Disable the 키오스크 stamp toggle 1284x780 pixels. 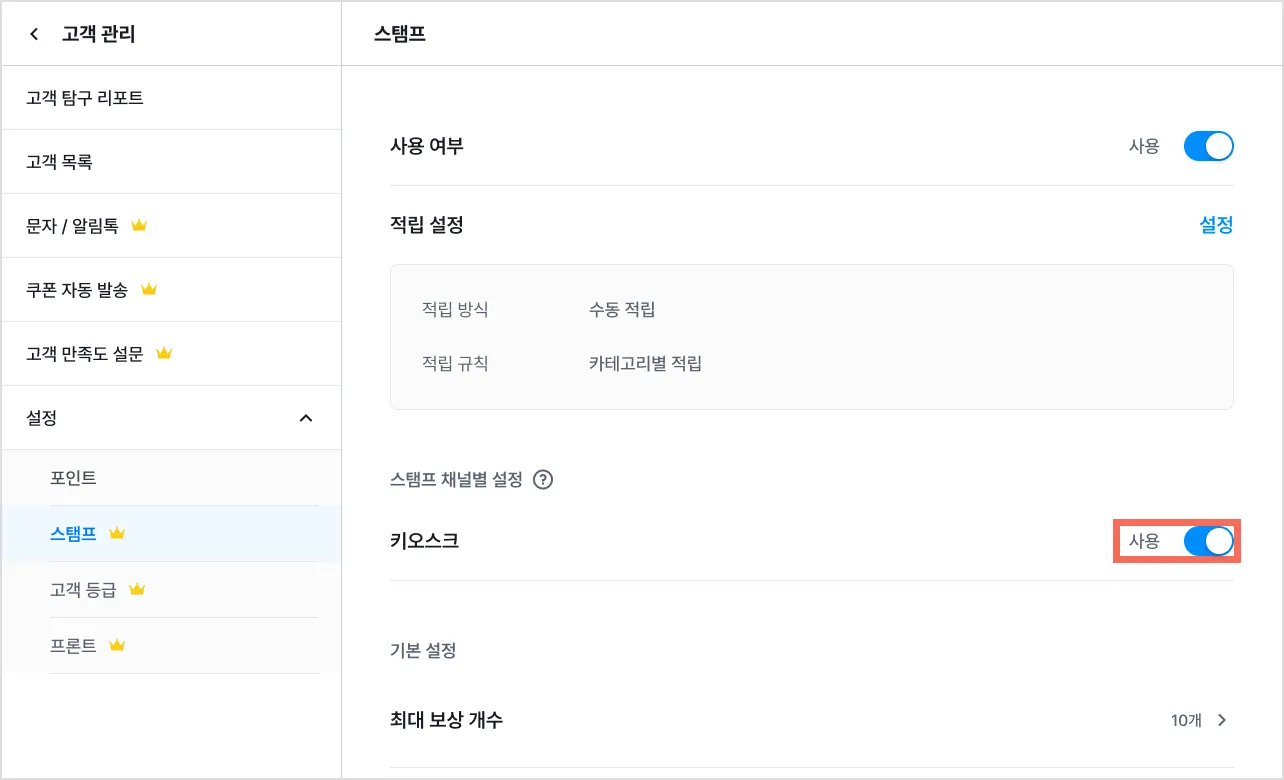[1208, 541]
